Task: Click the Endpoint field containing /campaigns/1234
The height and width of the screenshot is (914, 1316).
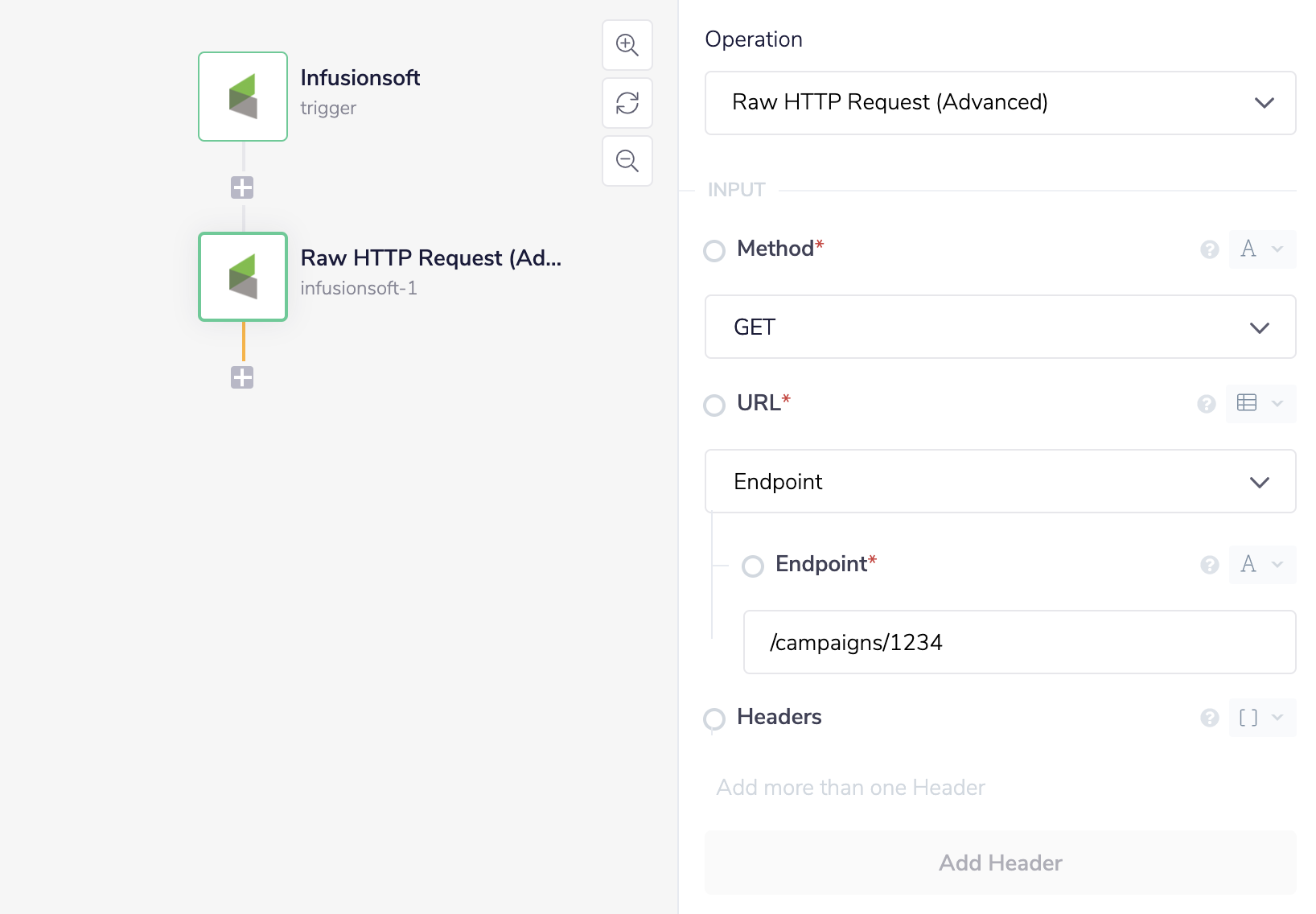Action: point(1019,642)
